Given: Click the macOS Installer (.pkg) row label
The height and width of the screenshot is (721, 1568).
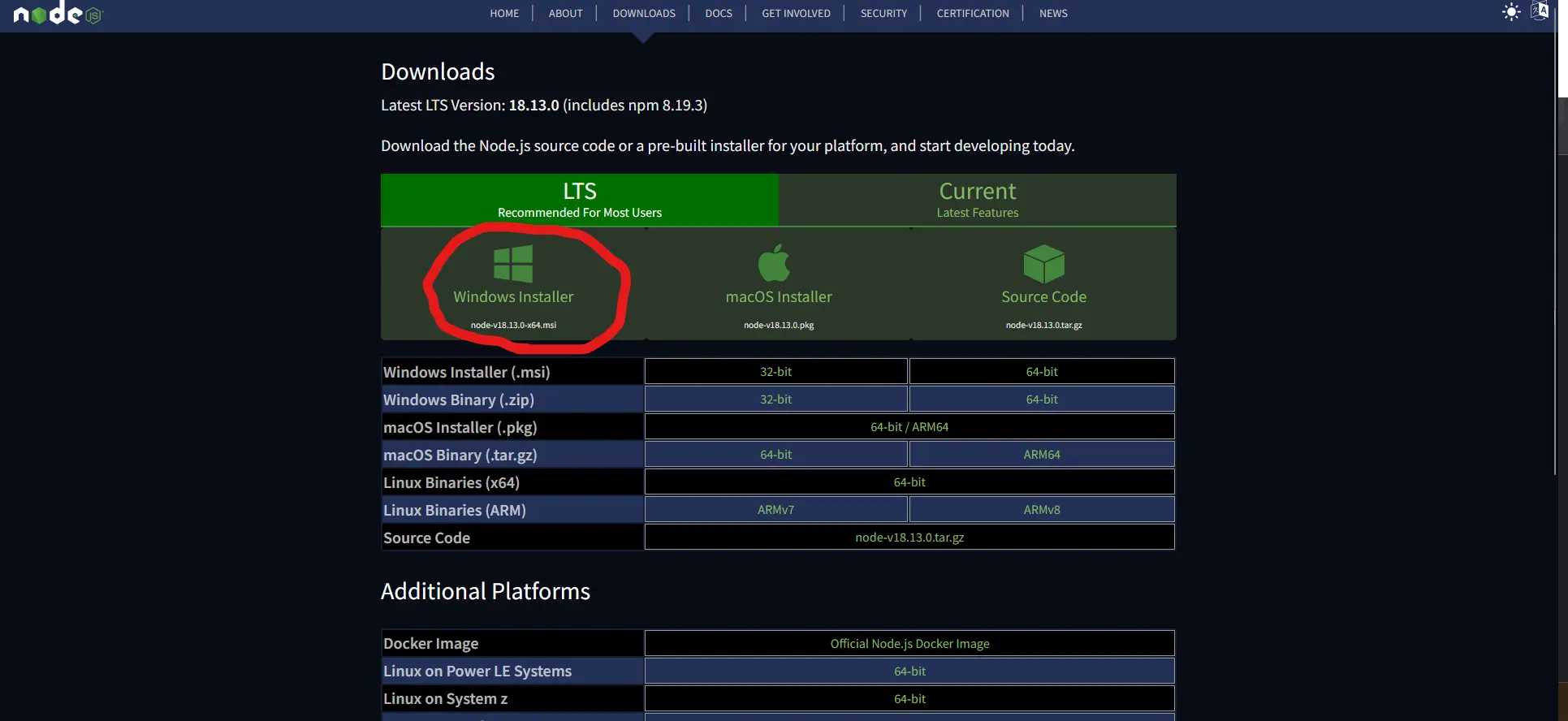Looking at the screenshot, I should [460, 427].
